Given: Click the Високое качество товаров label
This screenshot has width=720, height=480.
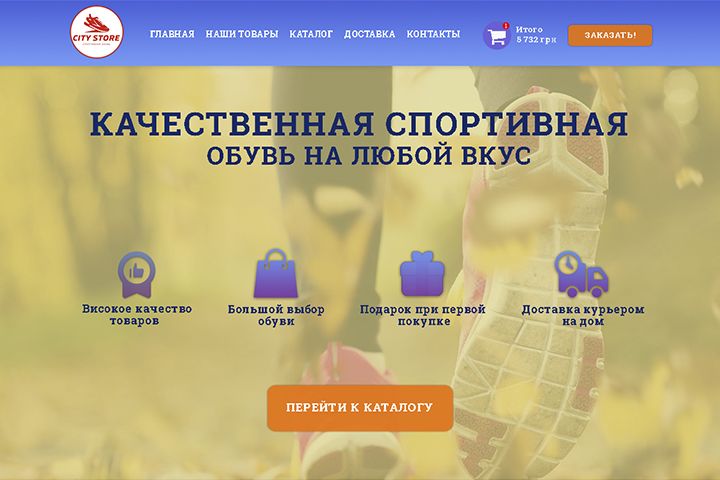Looking at the screenshot, I should (137, 315).
